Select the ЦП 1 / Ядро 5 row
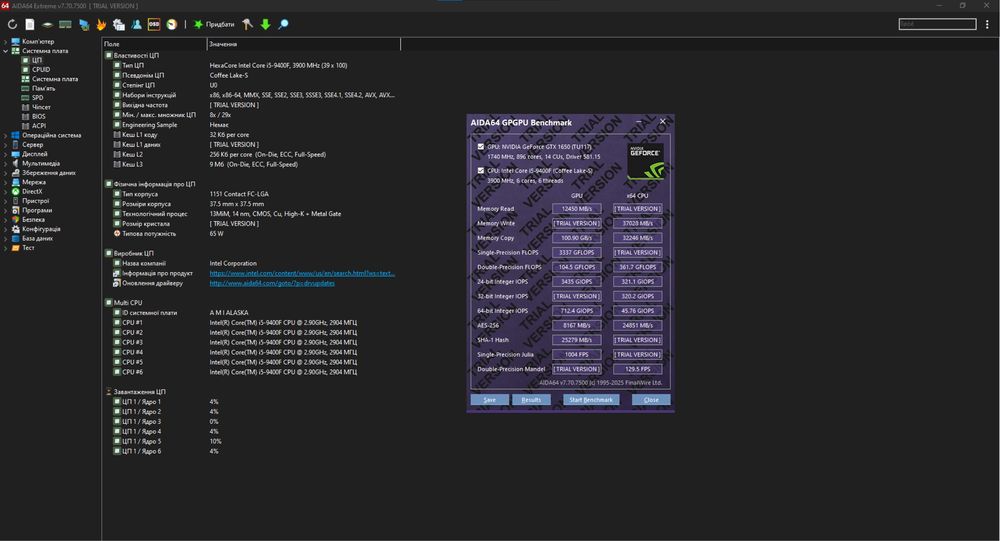The width and height of the screenshot is (1000, 541). point(251,441)
